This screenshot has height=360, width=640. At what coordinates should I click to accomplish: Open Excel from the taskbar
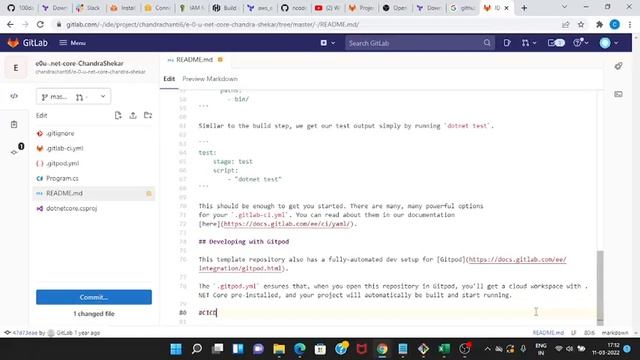click(x=444, y=349)
